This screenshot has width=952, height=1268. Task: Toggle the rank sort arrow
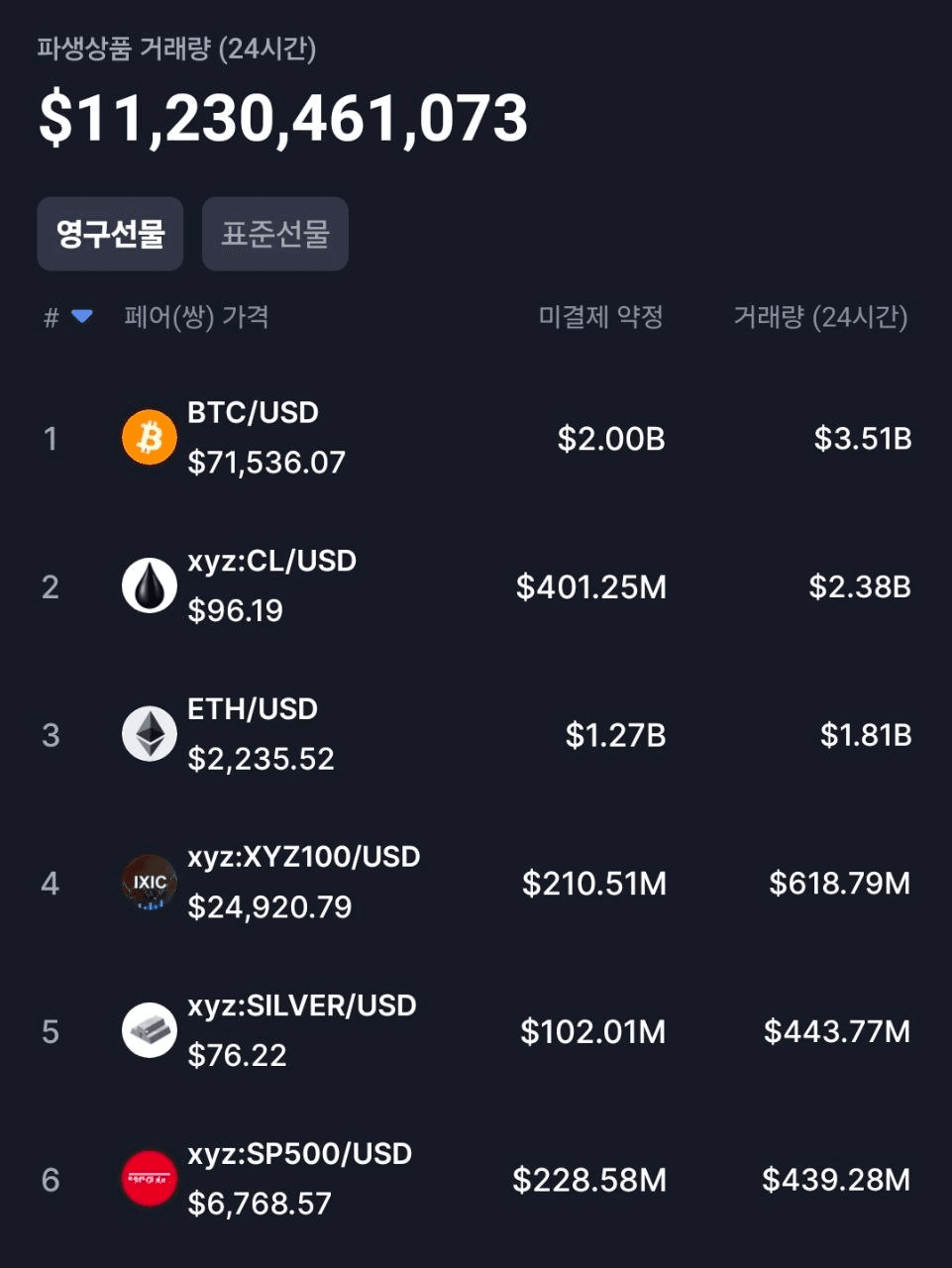[82, 317]
